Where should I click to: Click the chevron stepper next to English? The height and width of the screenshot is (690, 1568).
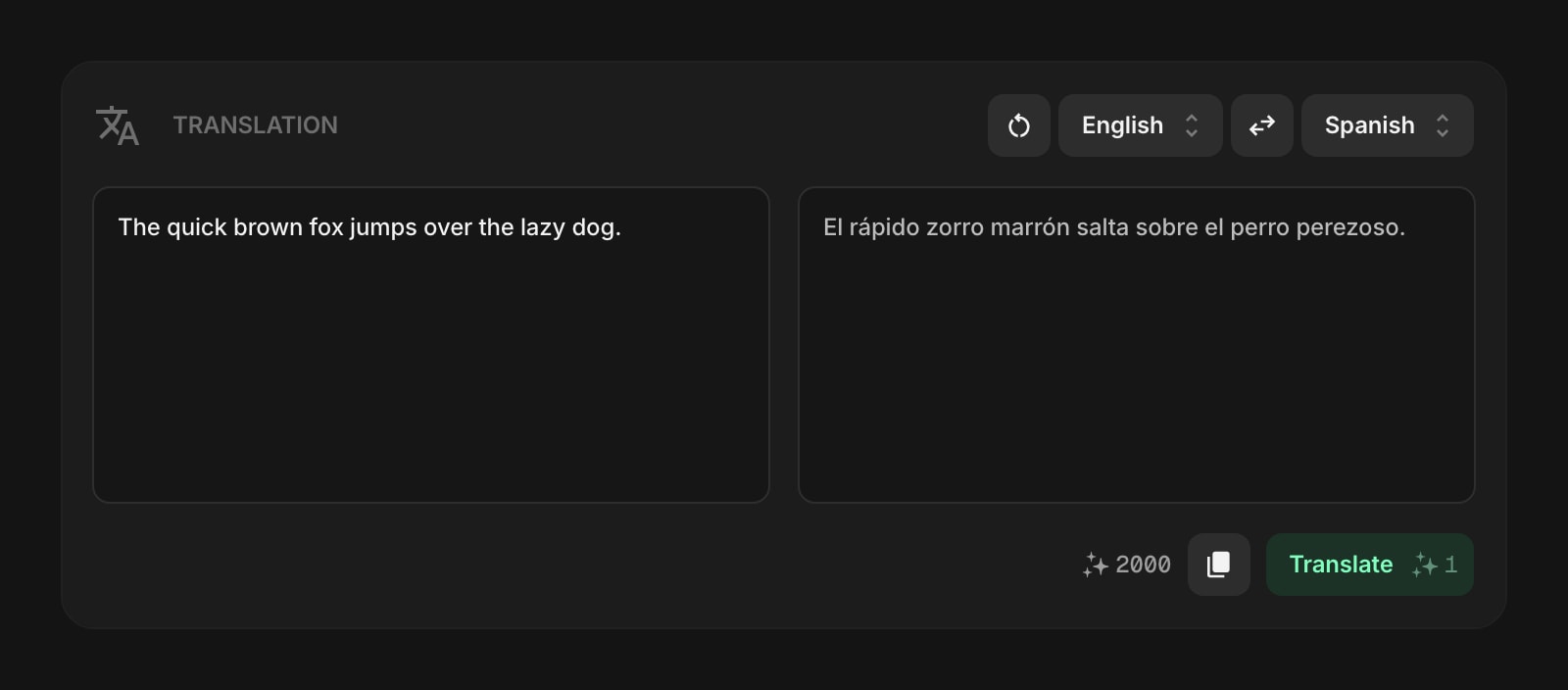1192,125
